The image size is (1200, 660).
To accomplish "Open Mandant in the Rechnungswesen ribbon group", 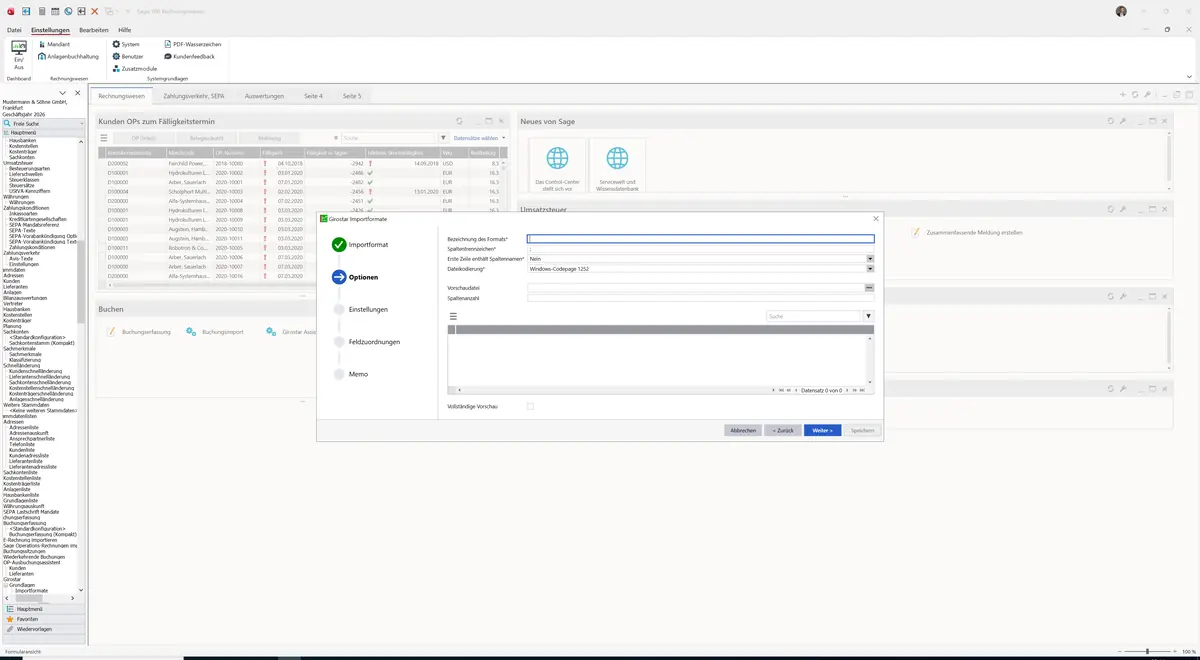I will click(x=54, y=44).
